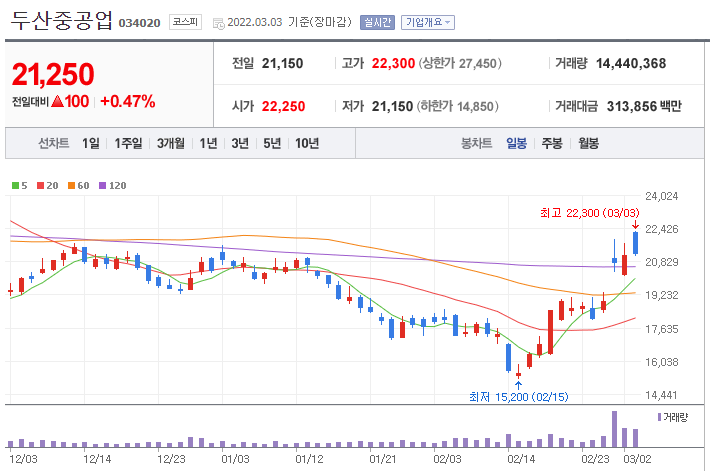Click the 시가 value 22,250
The height and width of the screenshot is (471, 710).
tap(283, 106)
